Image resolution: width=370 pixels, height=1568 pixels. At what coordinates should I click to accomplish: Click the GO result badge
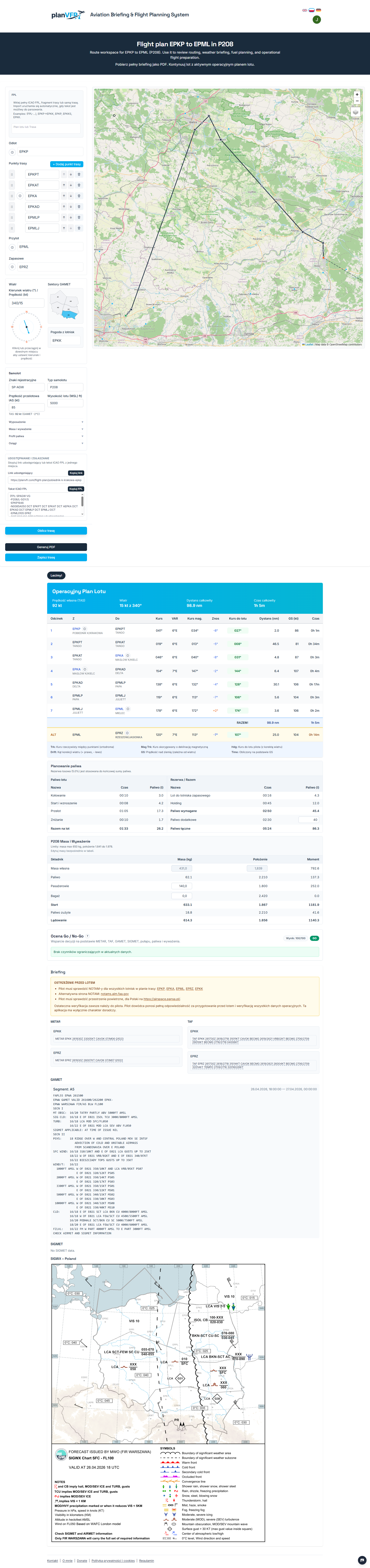[314, 938]
